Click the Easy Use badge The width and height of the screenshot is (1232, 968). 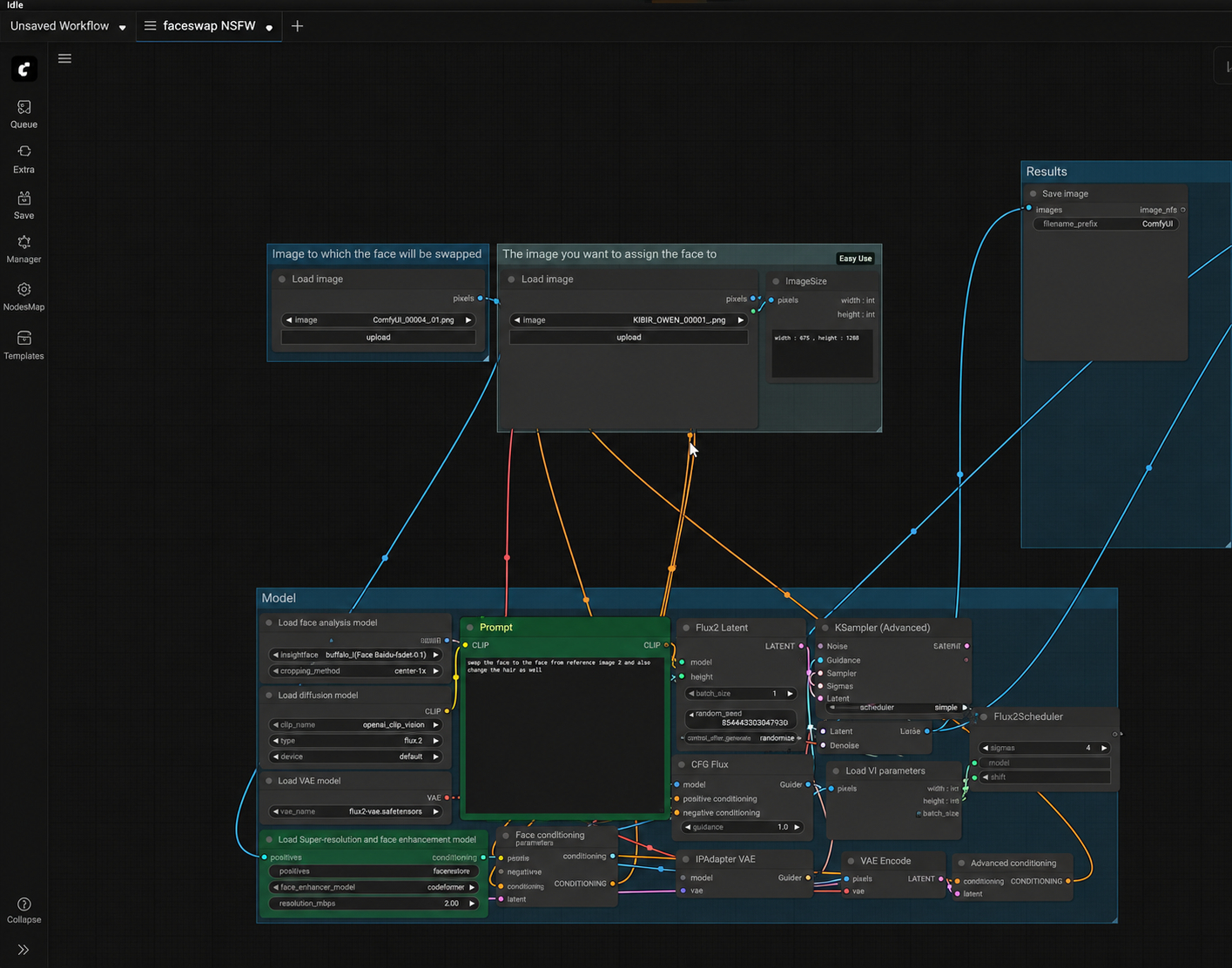point(855,259)
